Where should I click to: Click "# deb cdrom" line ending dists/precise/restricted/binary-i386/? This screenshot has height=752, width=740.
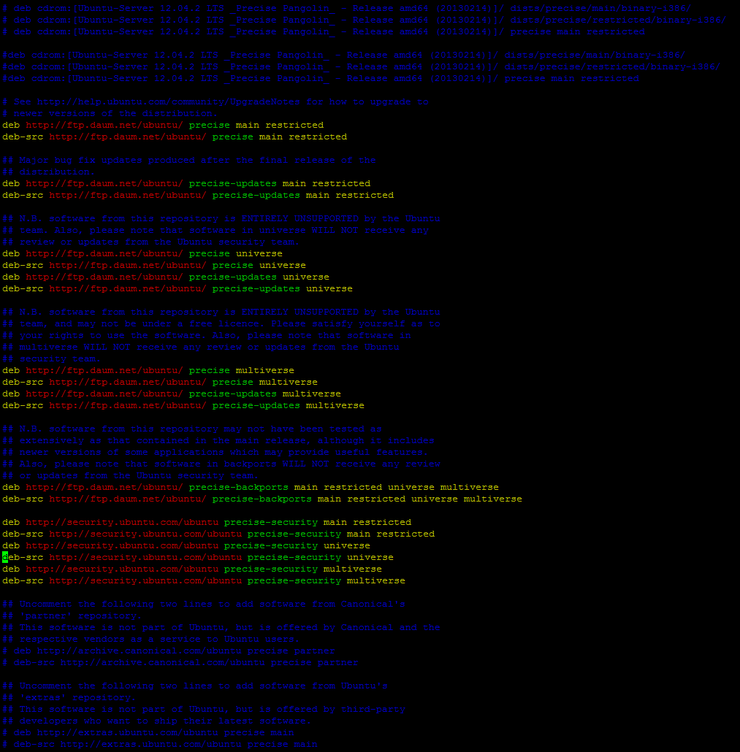(x=364, y=20)
